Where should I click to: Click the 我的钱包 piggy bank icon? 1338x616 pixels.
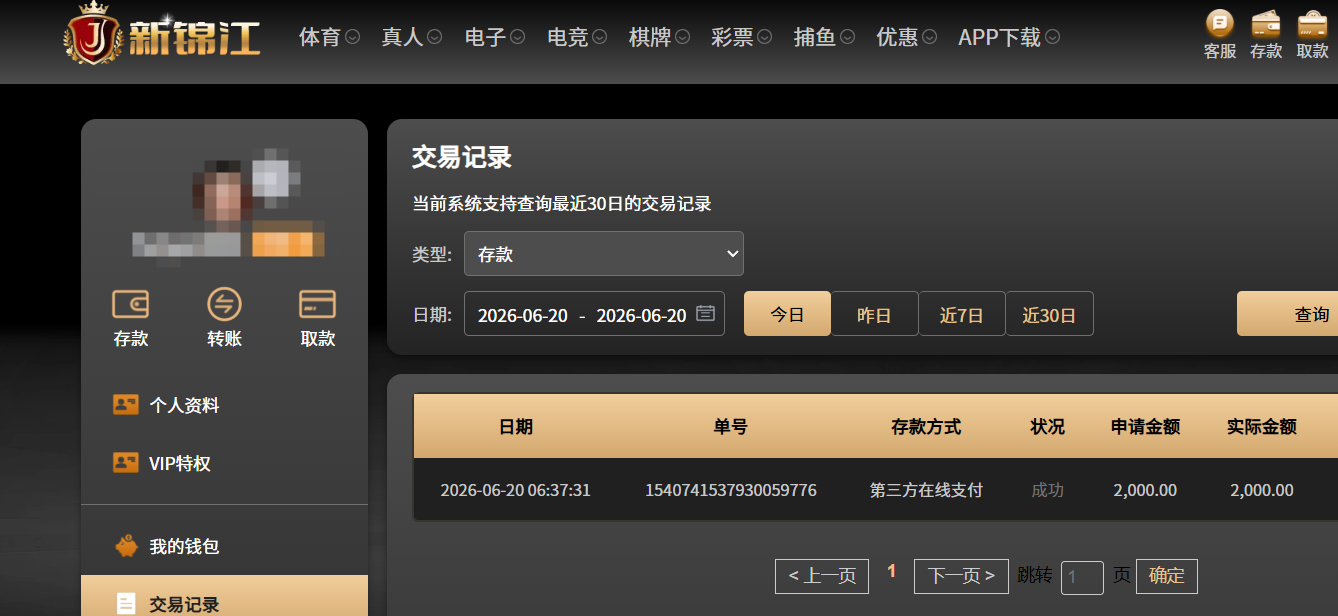[126, 546]
